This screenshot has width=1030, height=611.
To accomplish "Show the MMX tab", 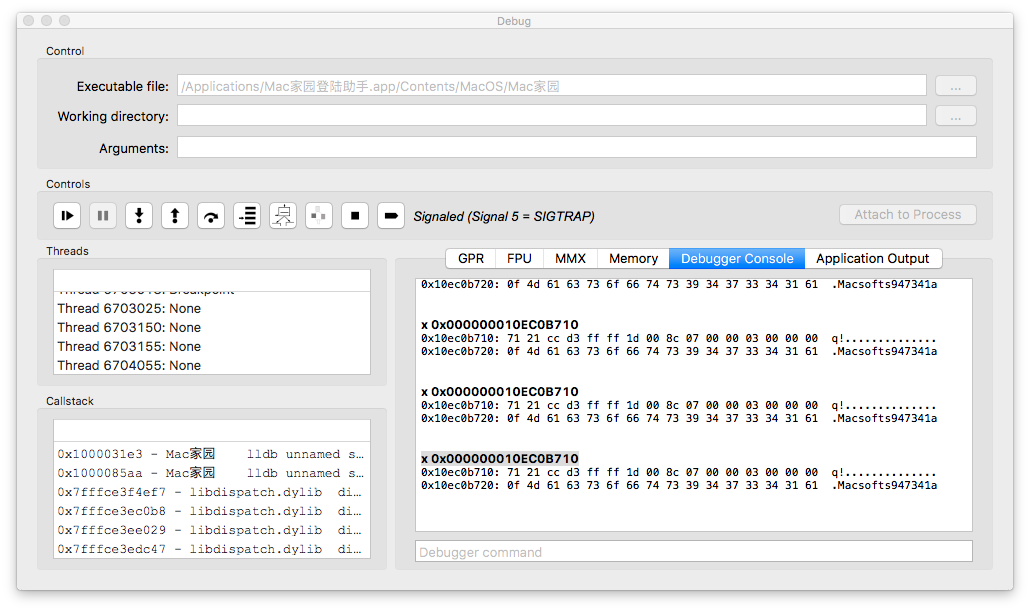I will pyautogui.click(x=570, y=258).
